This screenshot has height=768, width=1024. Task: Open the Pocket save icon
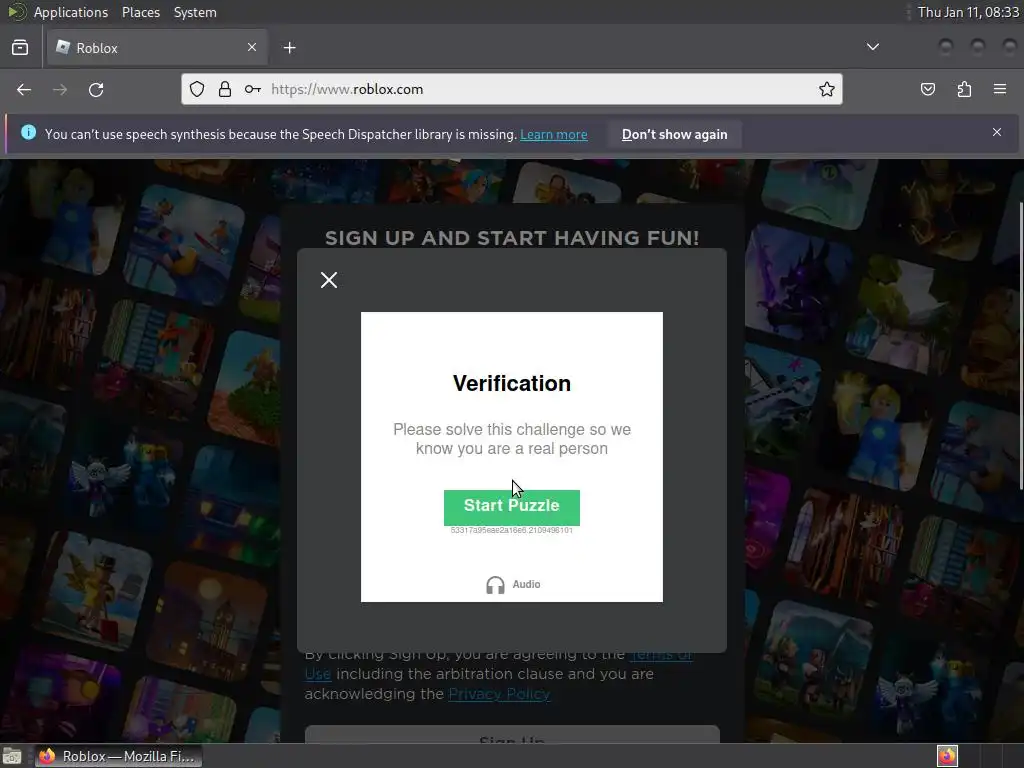tap(927, 89)
